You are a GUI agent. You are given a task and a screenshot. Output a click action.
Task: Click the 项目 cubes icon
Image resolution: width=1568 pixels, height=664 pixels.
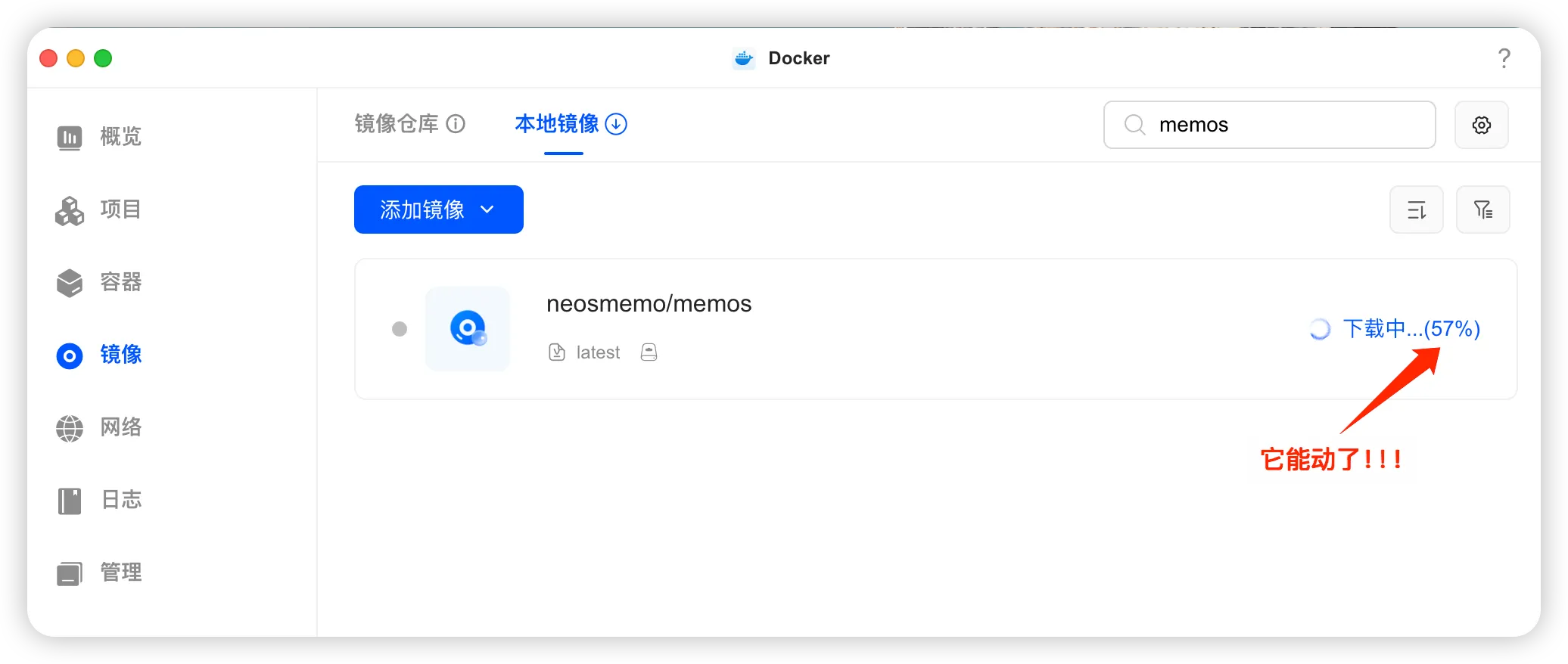click(70, 210)
